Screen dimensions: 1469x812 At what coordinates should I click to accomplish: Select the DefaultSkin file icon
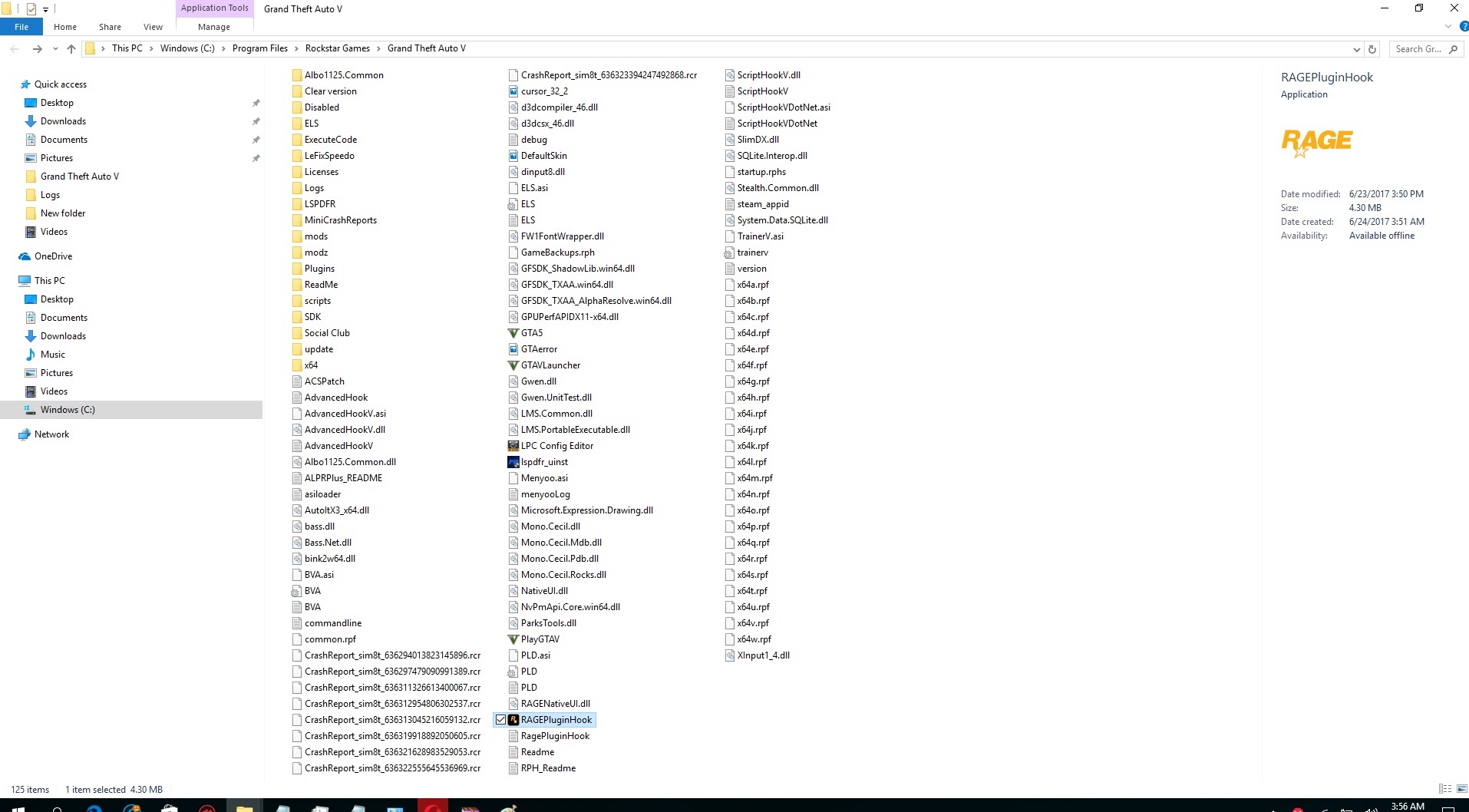point(513,156)
